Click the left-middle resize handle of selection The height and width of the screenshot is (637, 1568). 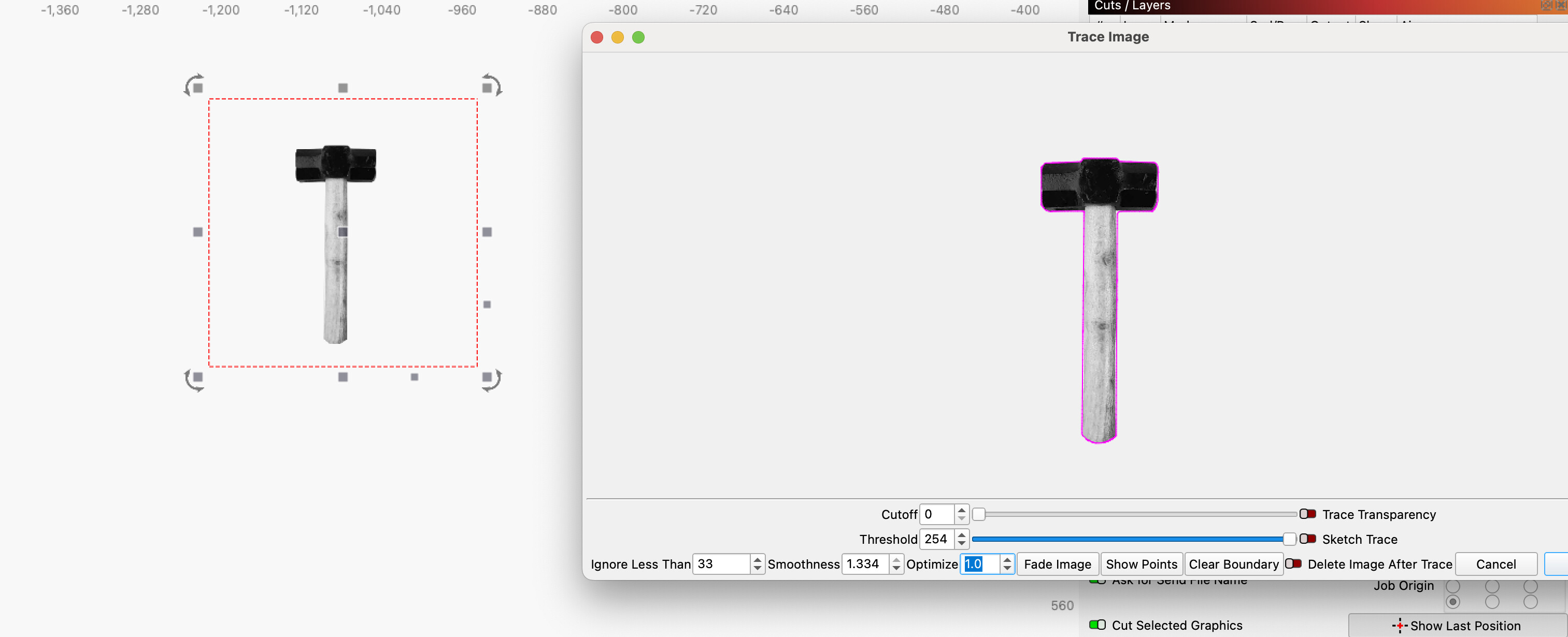point(198,232)
